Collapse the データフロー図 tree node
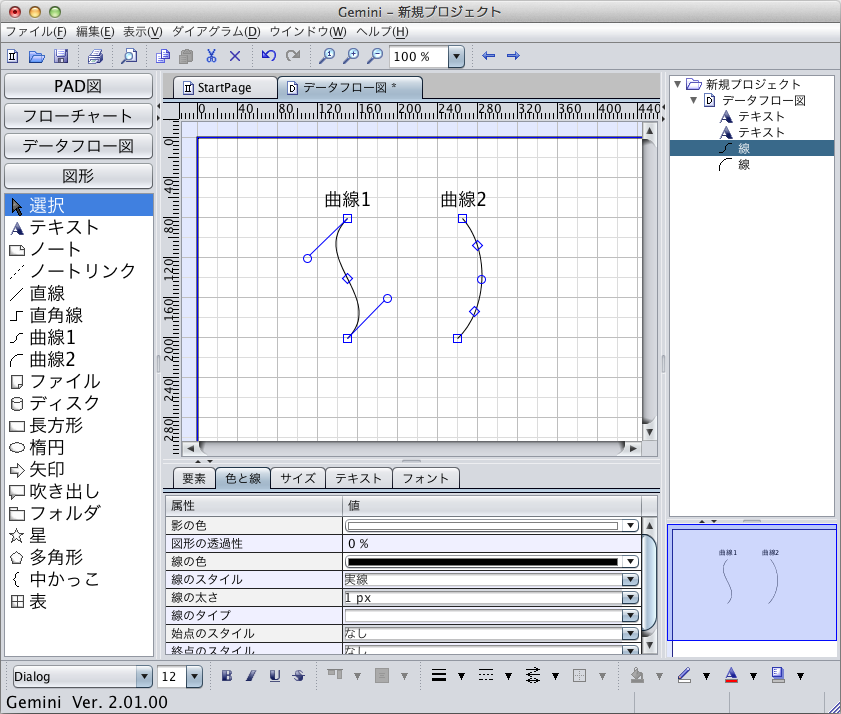 [x=694, y=100]
